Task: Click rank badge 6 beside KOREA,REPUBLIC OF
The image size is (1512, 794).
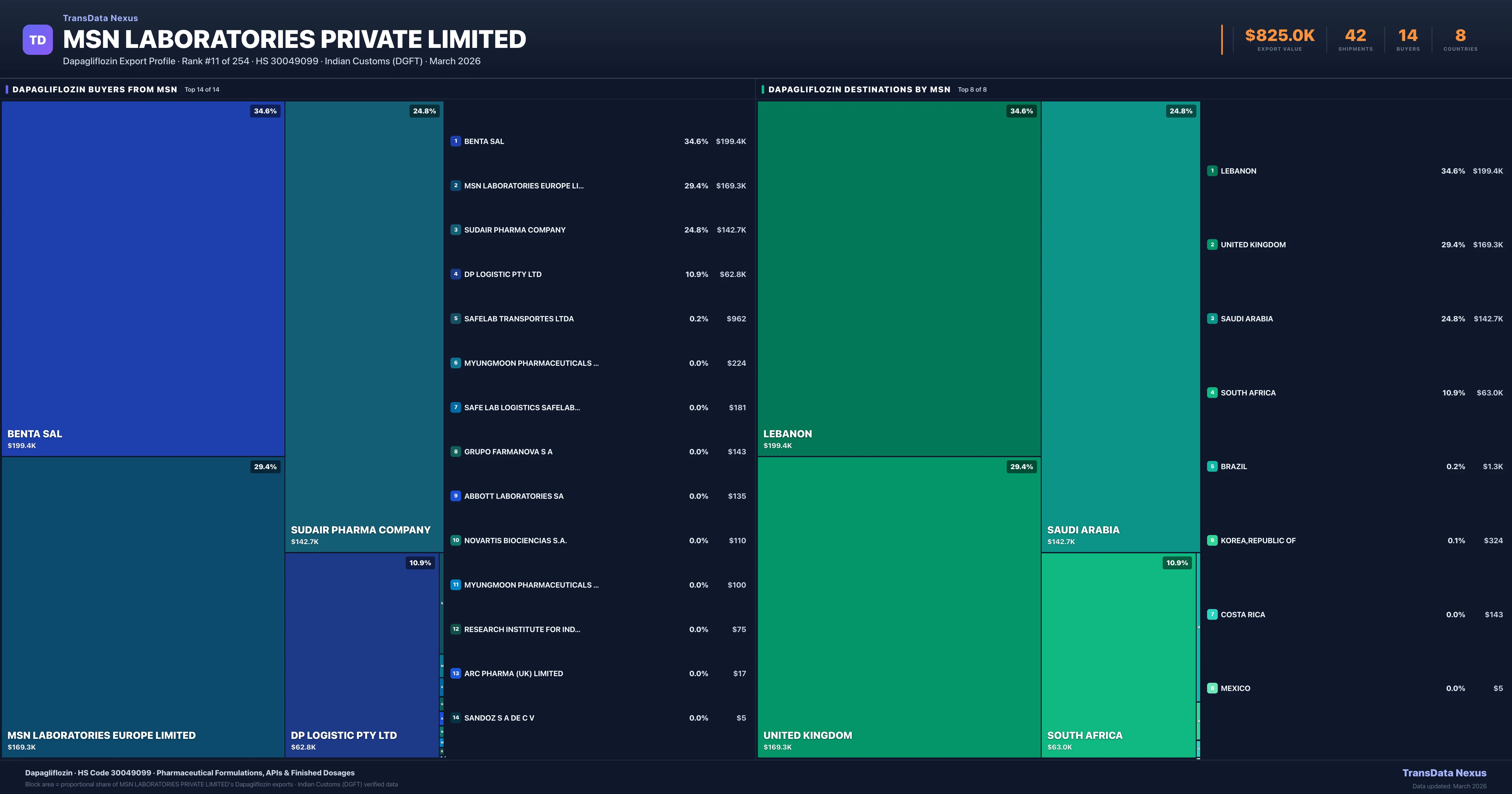Action: pos(1212,540)
